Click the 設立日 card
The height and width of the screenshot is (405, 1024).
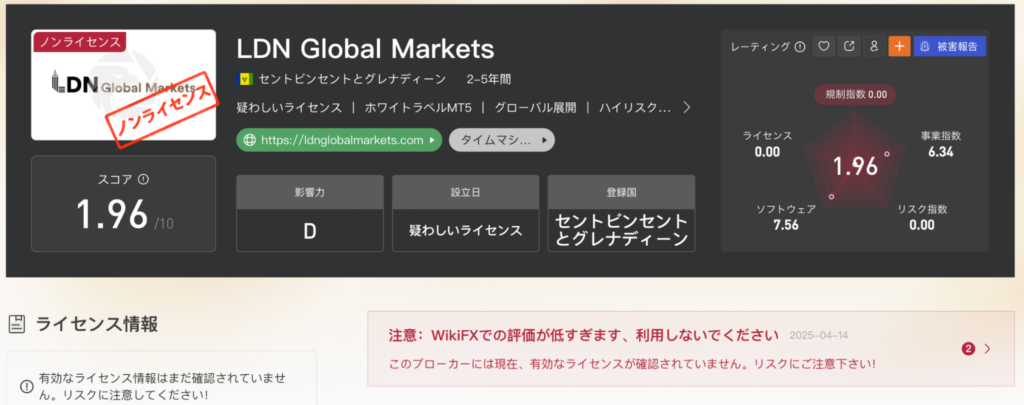(x=466, y=213)
